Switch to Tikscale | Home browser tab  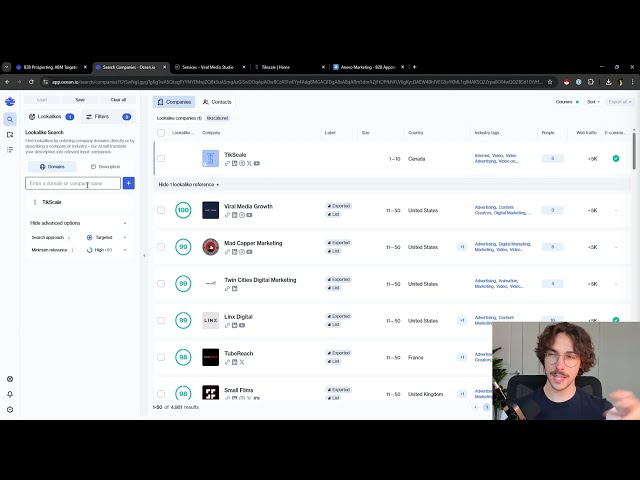point(276,67)
